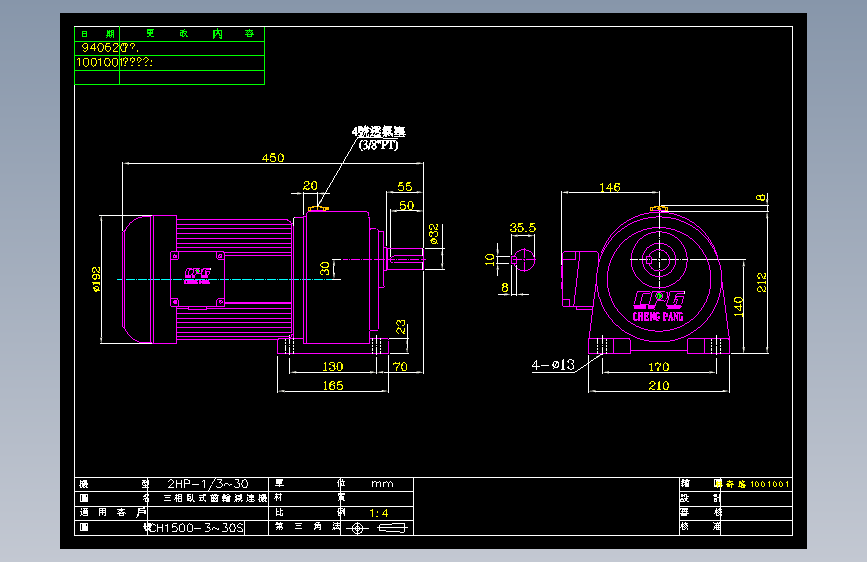Click the 165 base length dimension
This screenshot has height=562, width=867.
point(333,385)
